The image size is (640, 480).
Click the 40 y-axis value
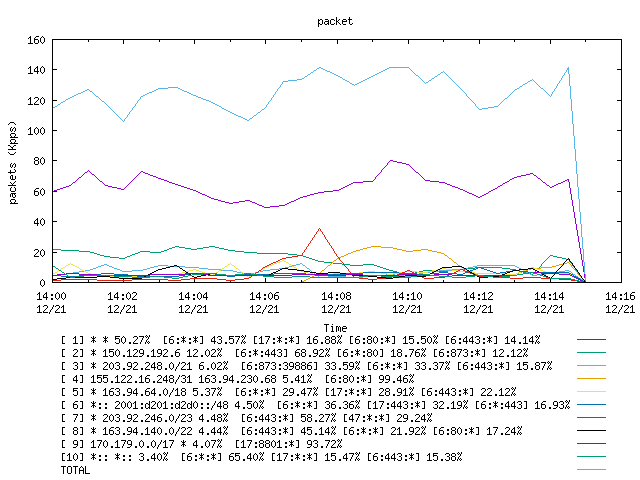[x=39, y=222]
